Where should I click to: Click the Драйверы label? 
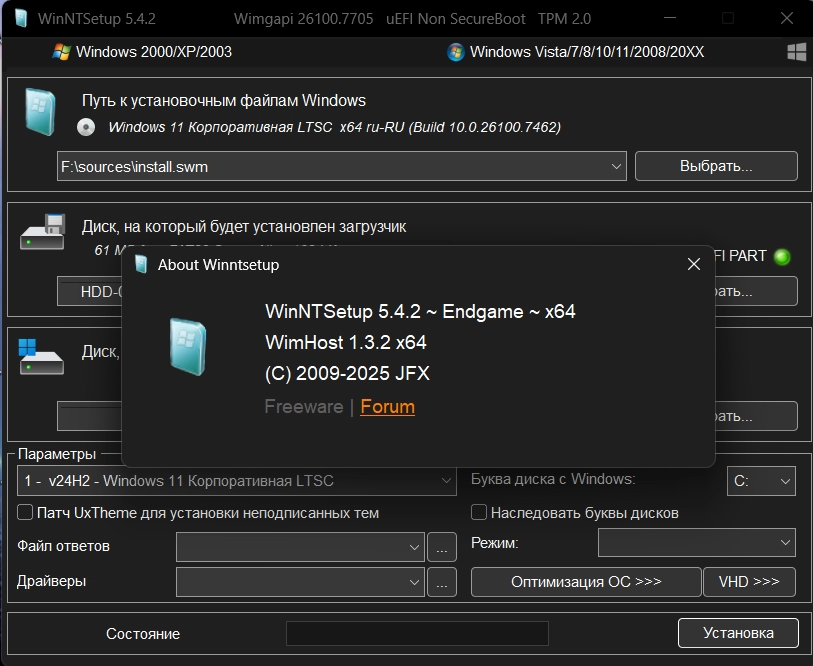click(x=51, y=581)
